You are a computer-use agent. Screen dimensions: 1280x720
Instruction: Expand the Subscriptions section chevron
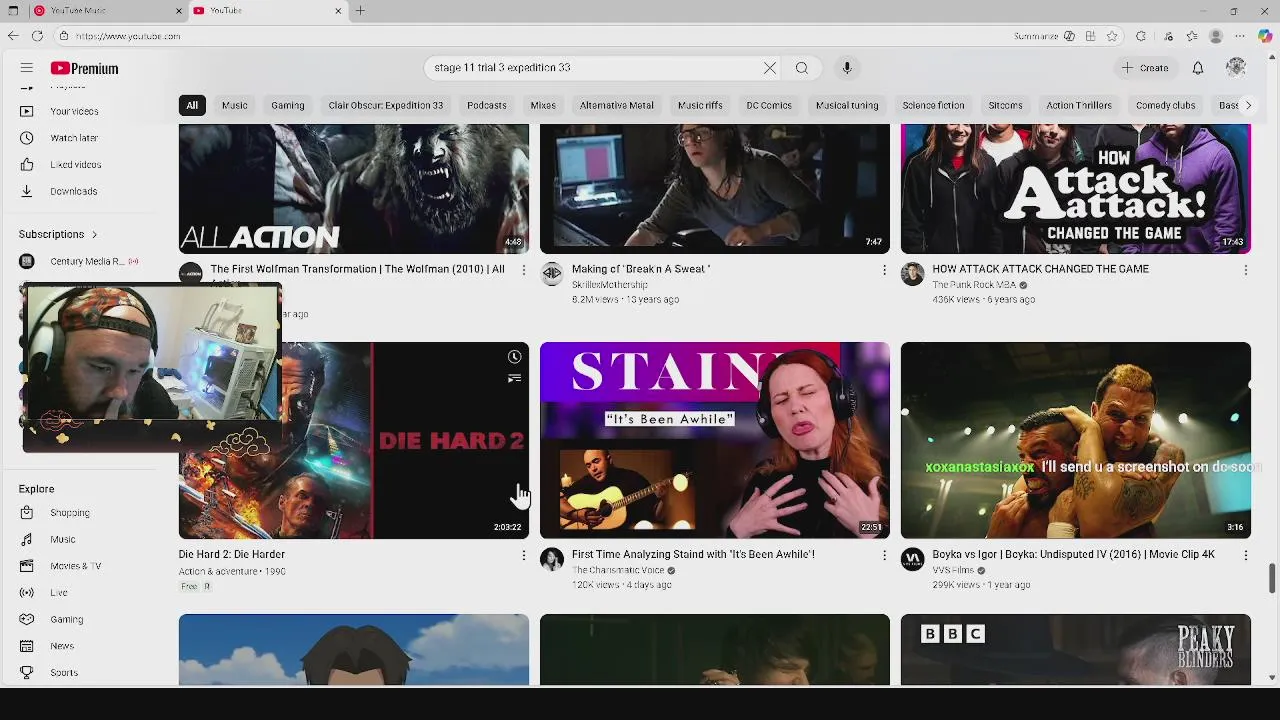coord(94,234)
